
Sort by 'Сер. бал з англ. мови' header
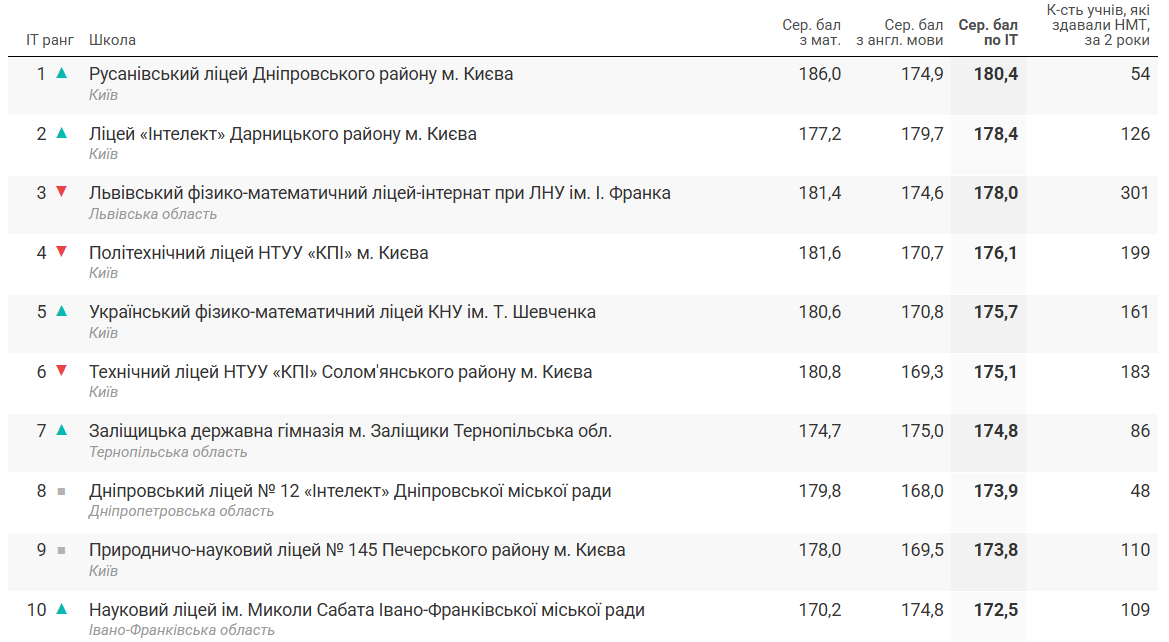pos(899,32)
